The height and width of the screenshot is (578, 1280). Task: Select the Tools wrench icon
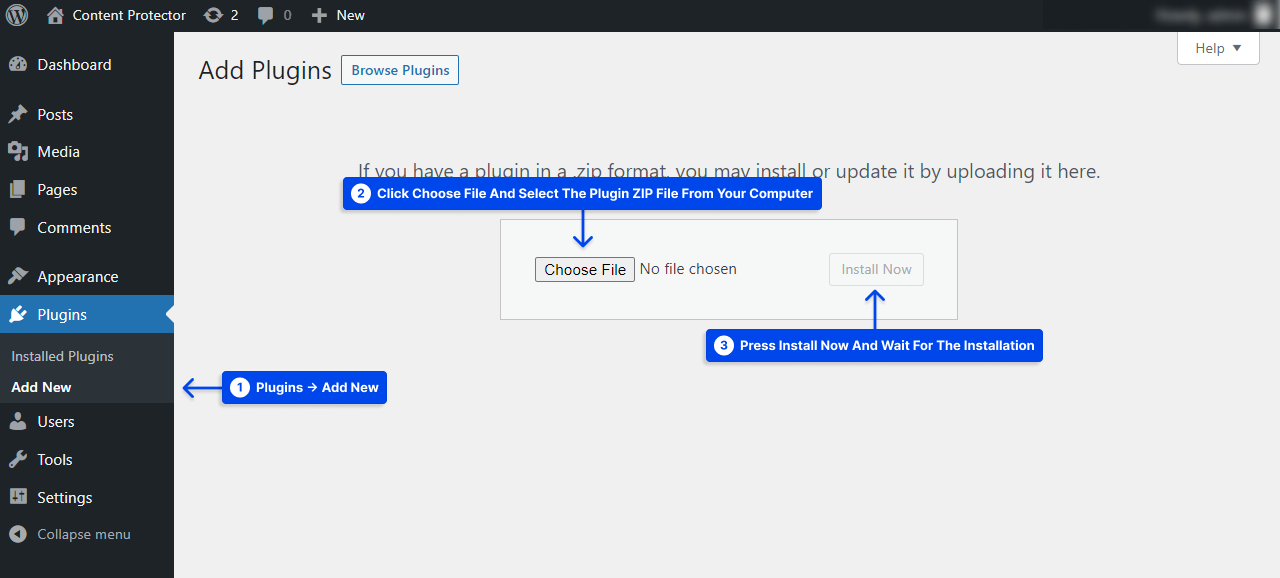point(17,459)
